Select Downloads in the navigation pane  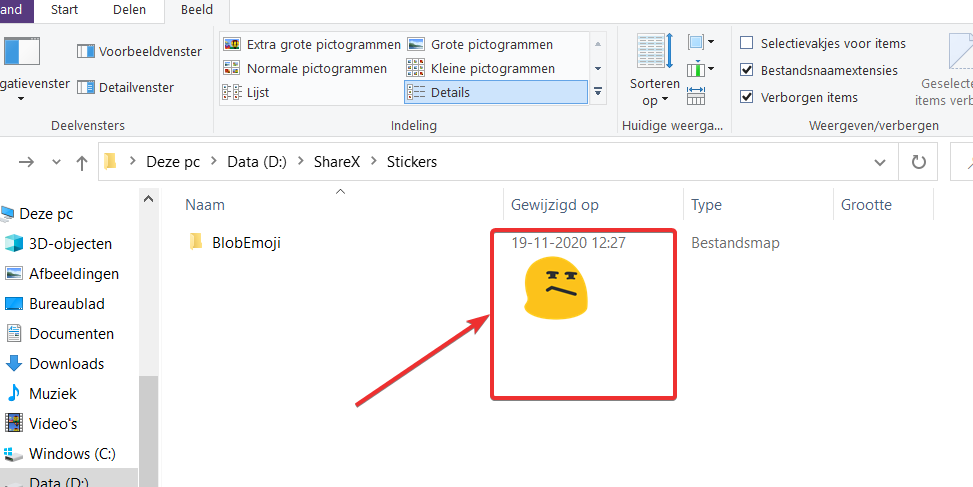pyautogui.click(x=66, y=363)
